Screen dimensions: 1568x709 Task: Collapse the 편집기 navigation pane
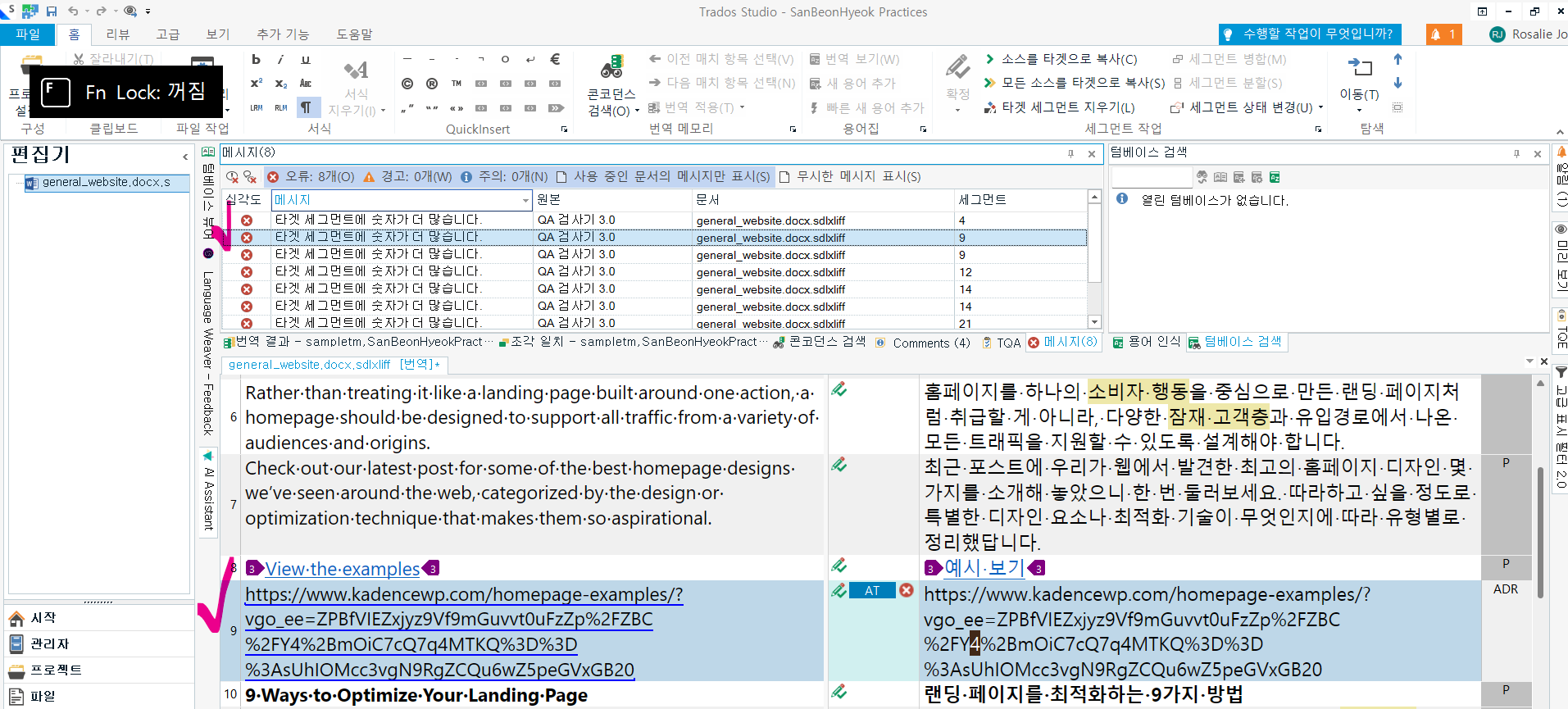pyautogui.click(x=185, y=156)
